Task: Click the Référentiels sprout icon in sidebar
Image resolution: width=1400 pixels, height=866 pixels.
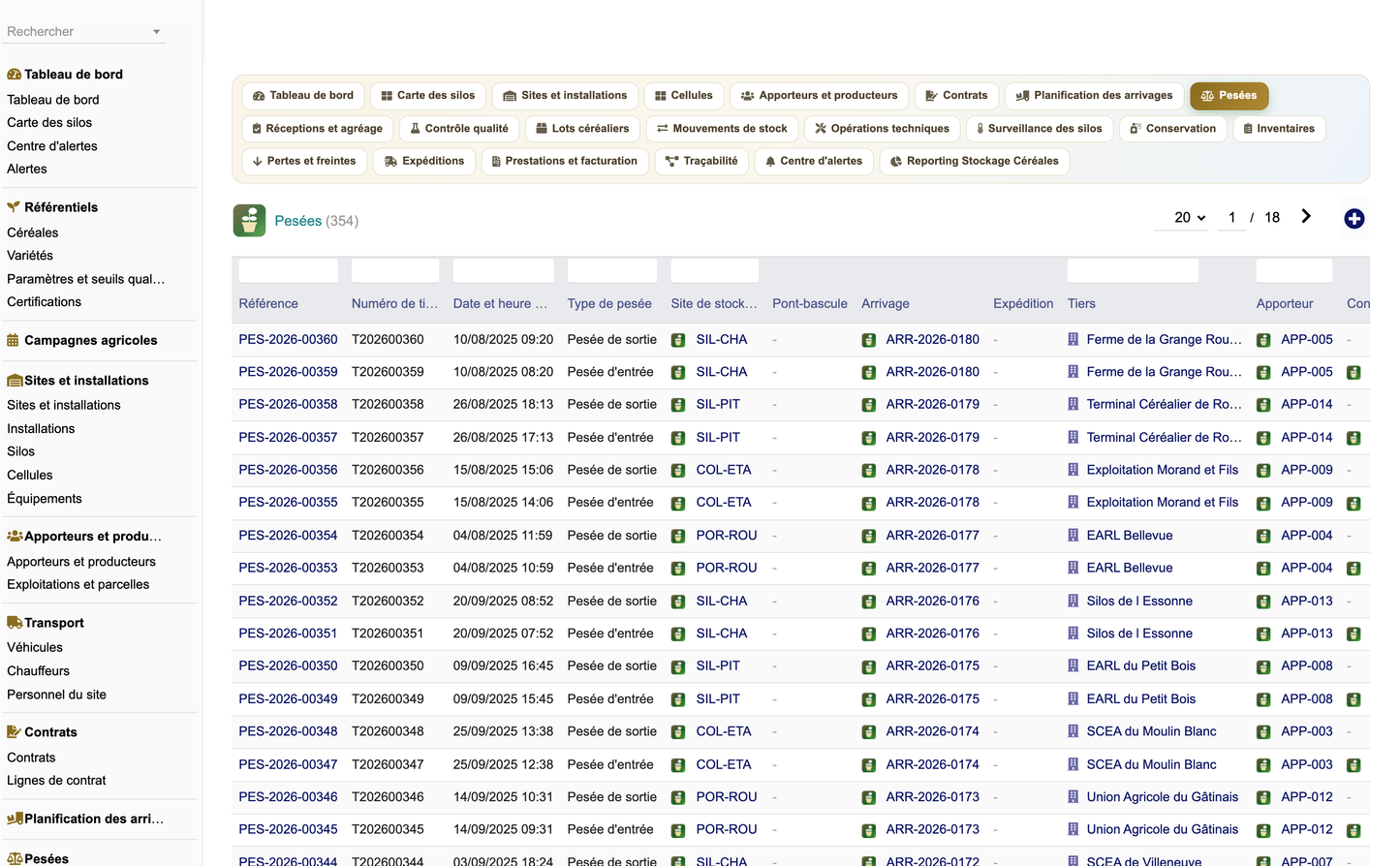Action: [x=14, y=207]
